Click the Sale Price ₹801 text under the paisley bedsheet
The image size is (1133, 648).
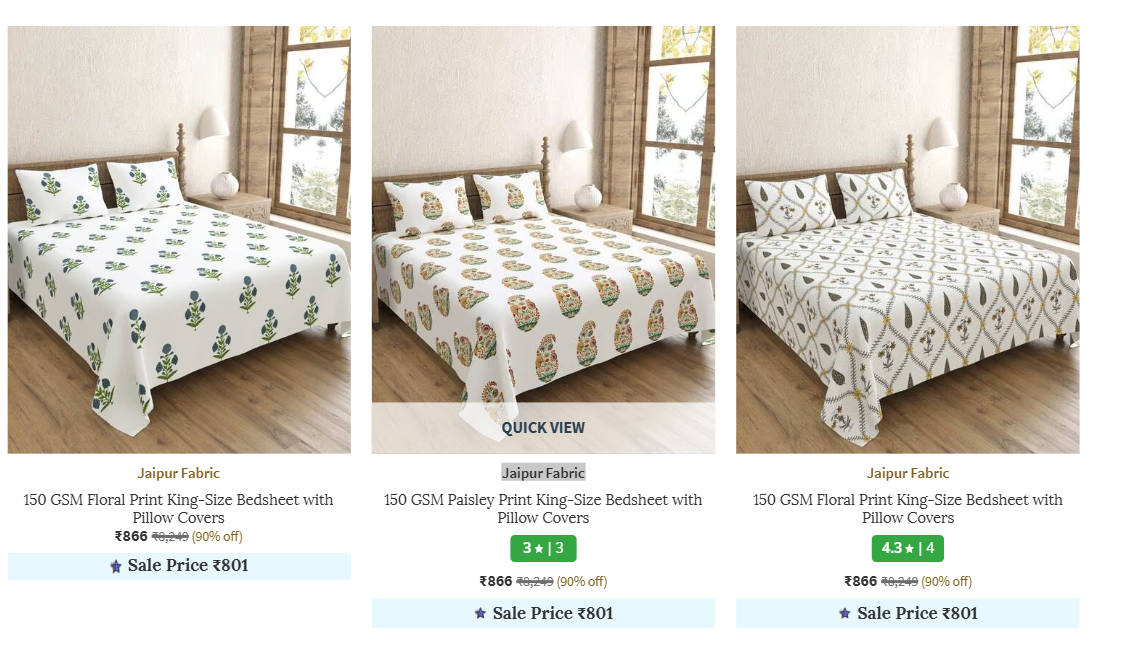pyautogui.click(x=552, y=614)
